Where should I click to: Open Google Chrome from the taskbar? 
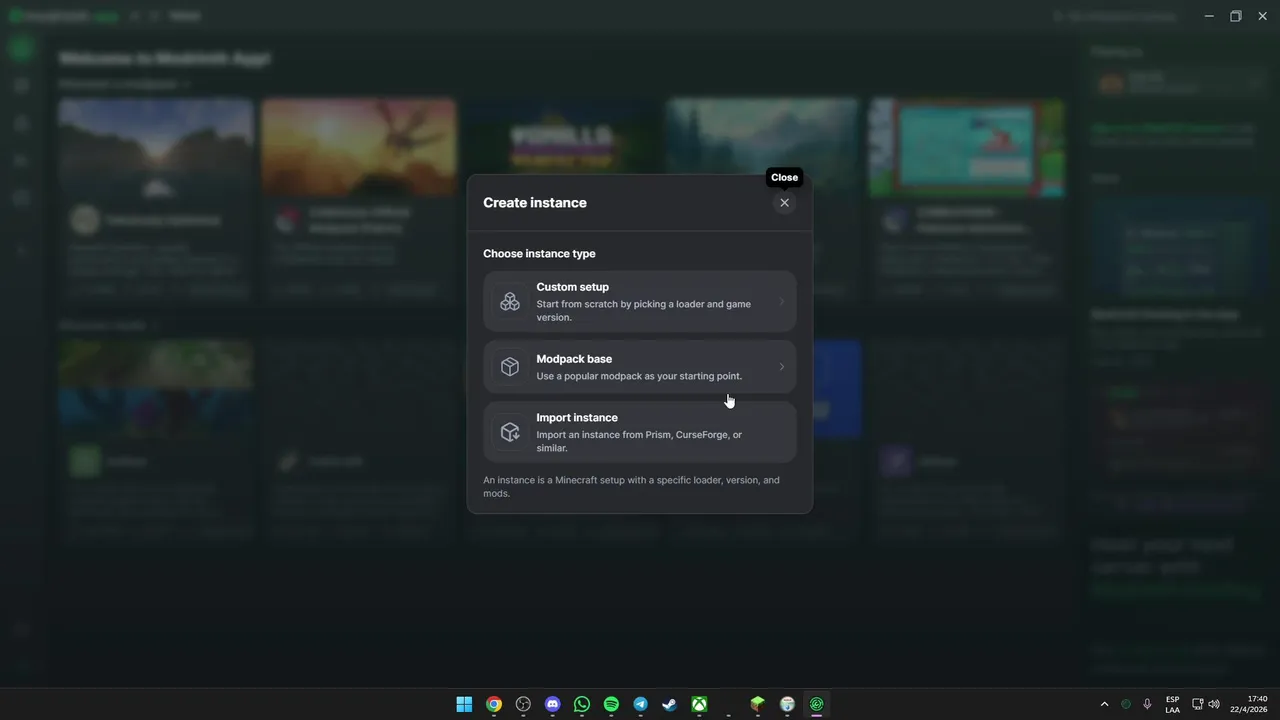494,704
